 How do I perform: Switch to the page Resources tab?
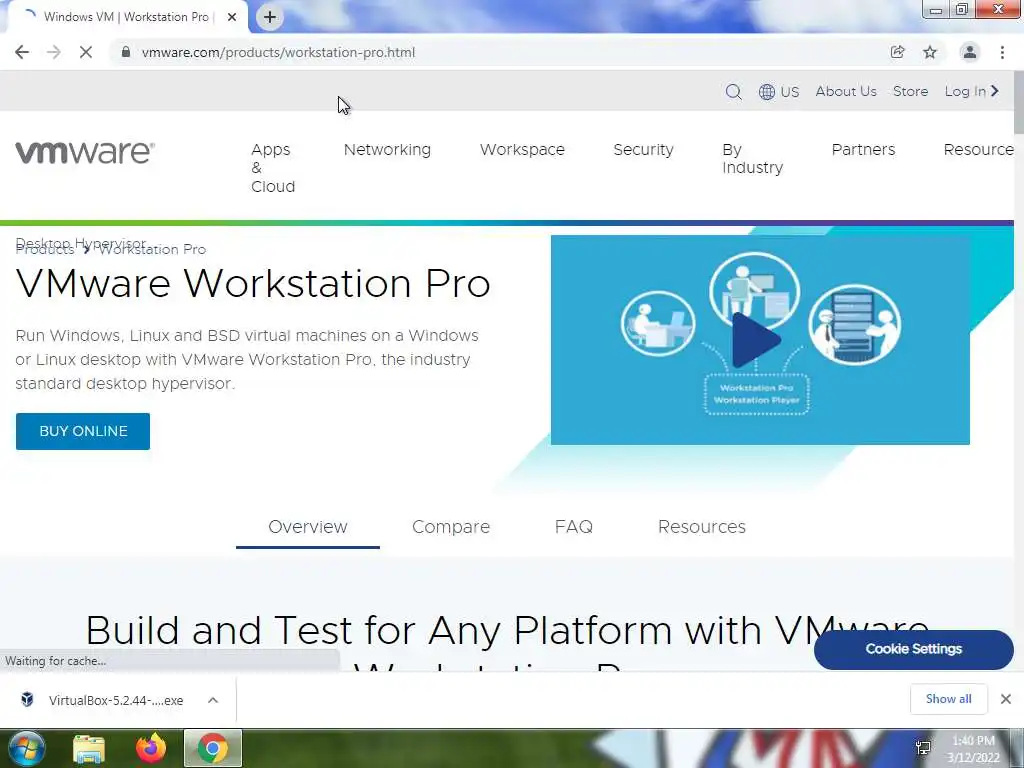(701, 527)
